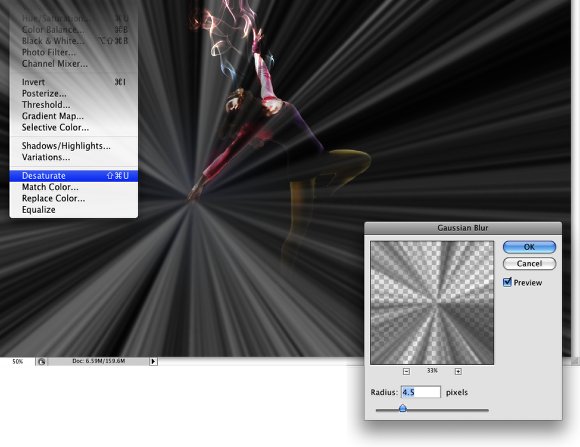Open Channel Mixer menu entry
This screenshot has width=580, height=447.
click(x=74, y=64)
